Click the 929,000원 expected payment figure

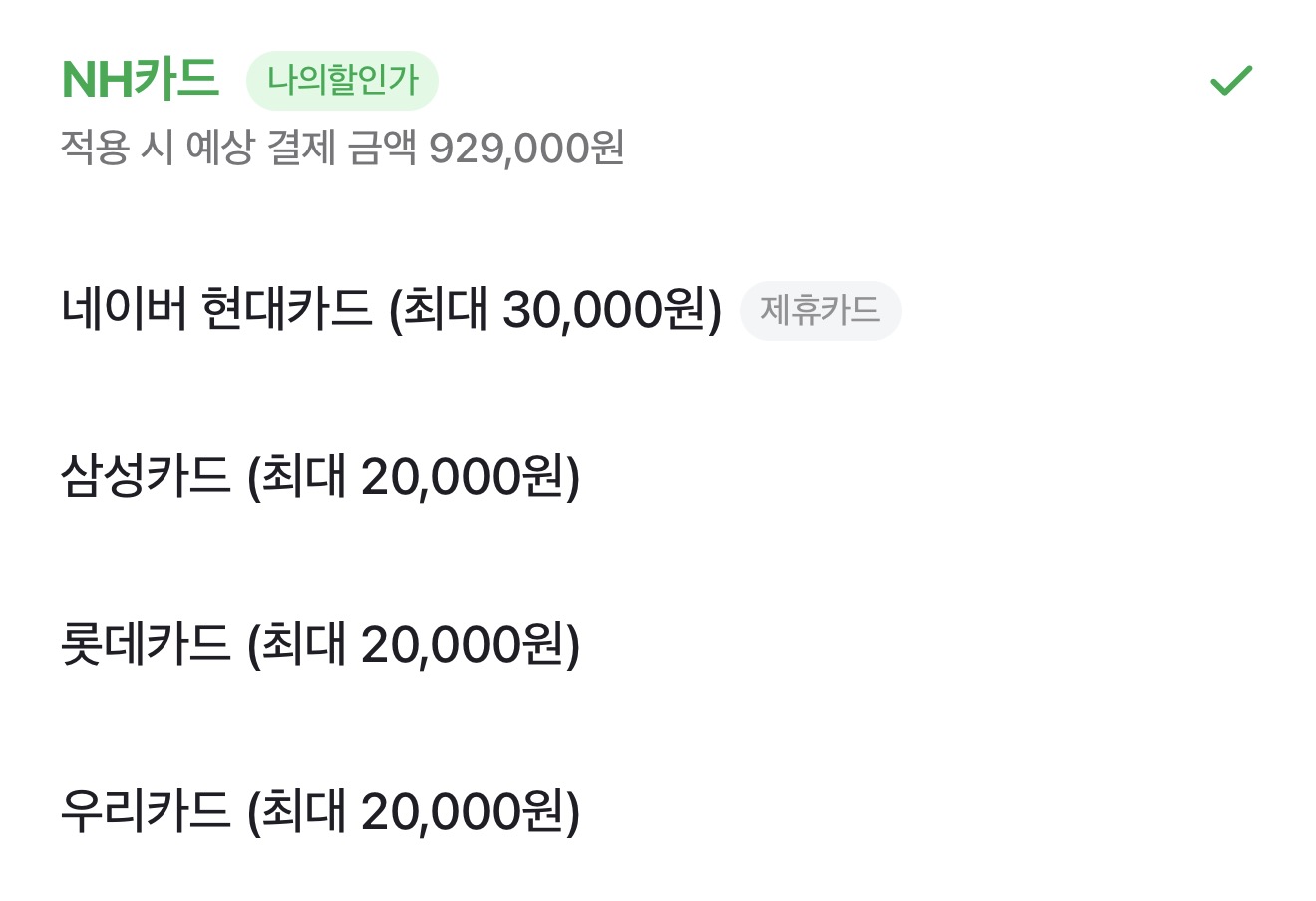click(525, 150)
